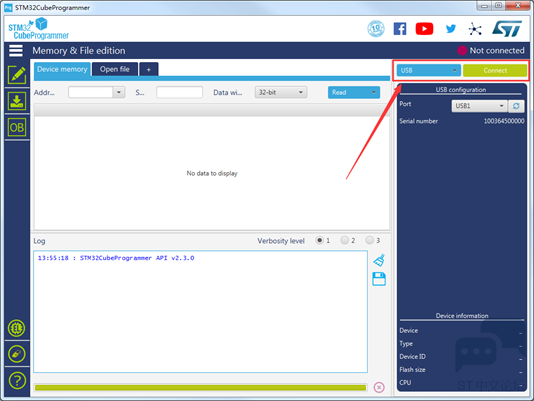This screenshot has height=401, width=534.
Task: Open the ST Twitter icon
Action: (x=451, y=29)
